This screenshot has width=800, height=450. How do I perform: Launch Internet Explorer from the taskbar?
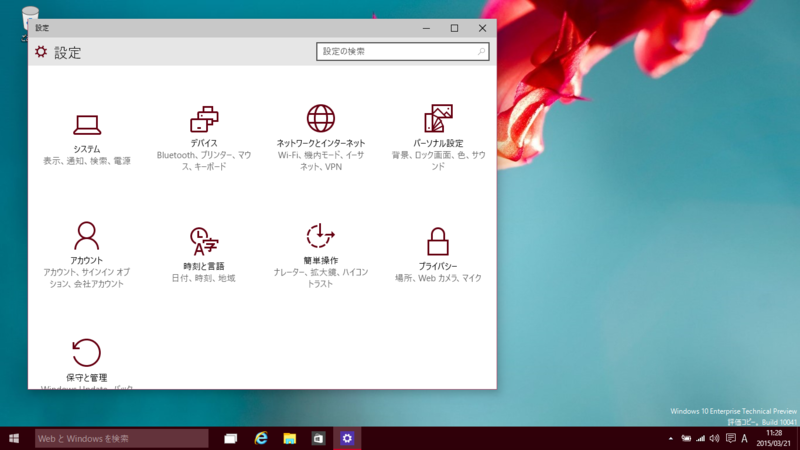[261, 438]
